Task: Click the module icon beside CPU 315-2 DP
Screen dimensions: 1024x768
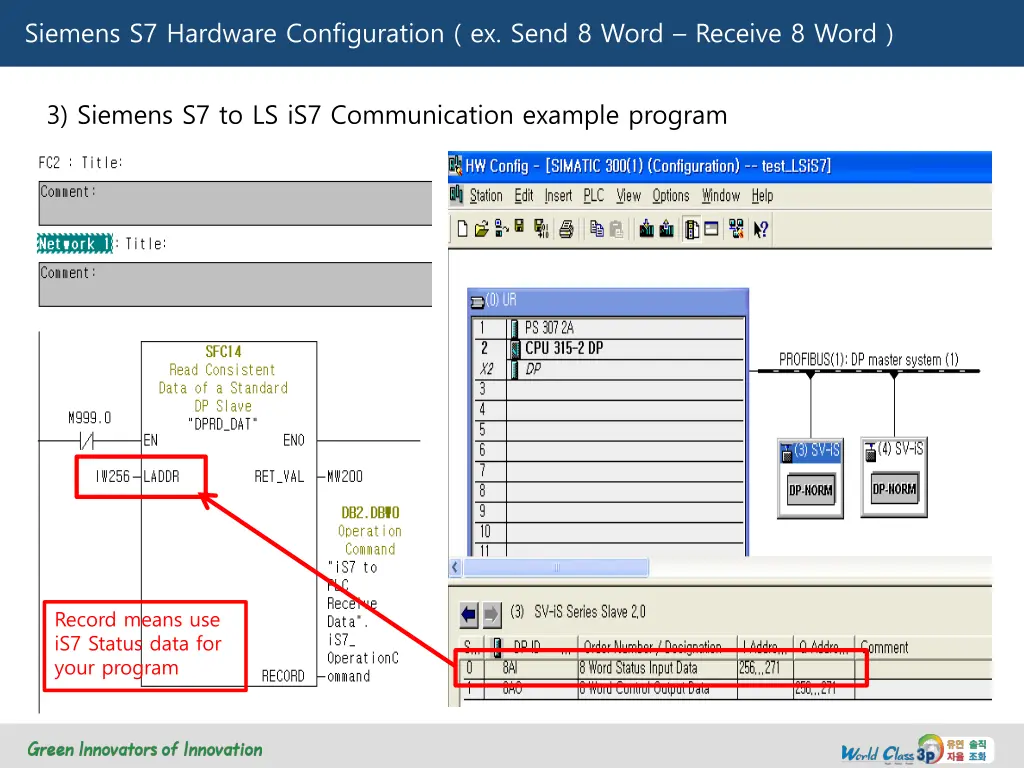Action: point(515,348)
